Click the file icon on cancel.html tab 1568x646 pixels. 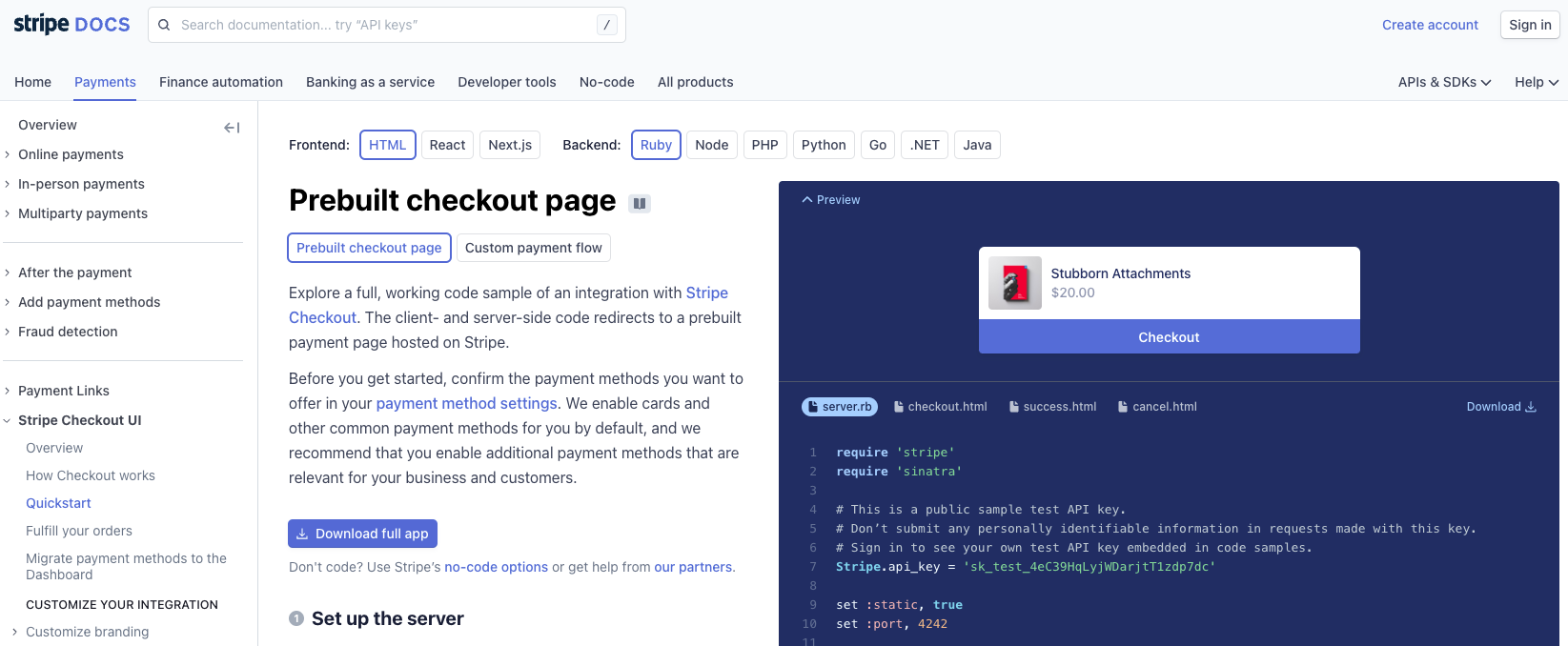click(x=1123, y=407)
